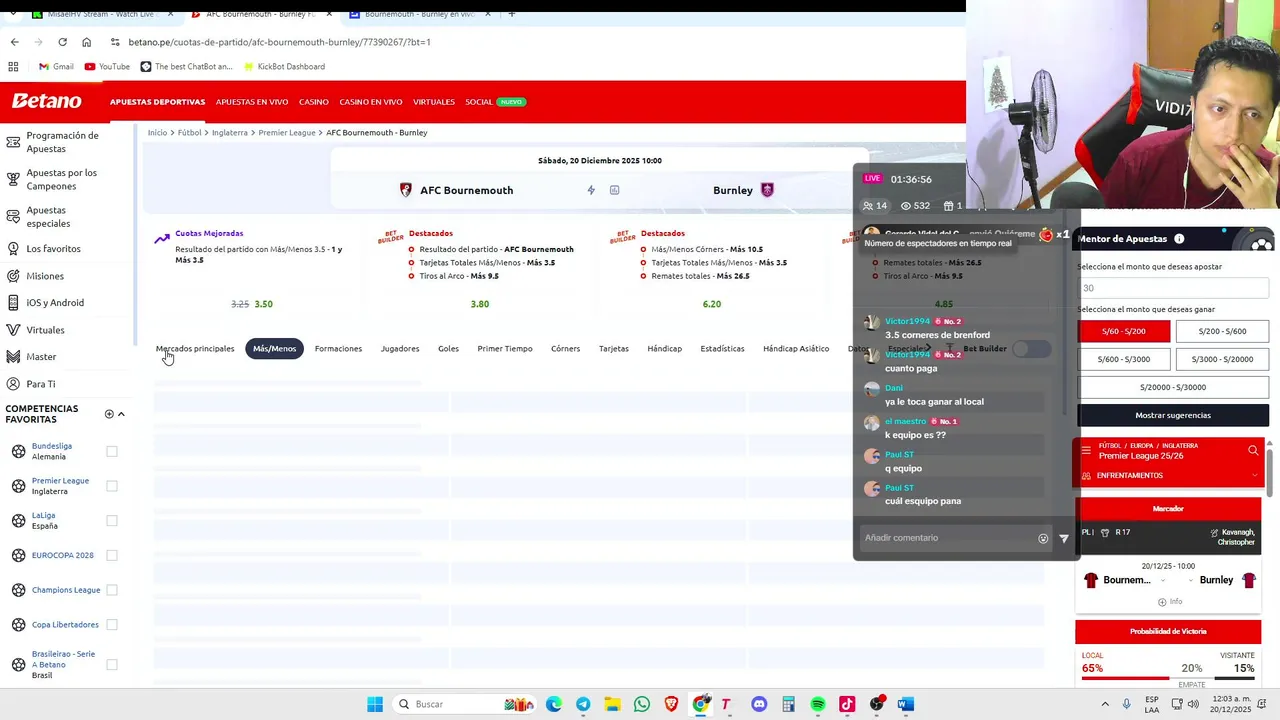Open the emoji picker in chat box

pos(1043,538)
